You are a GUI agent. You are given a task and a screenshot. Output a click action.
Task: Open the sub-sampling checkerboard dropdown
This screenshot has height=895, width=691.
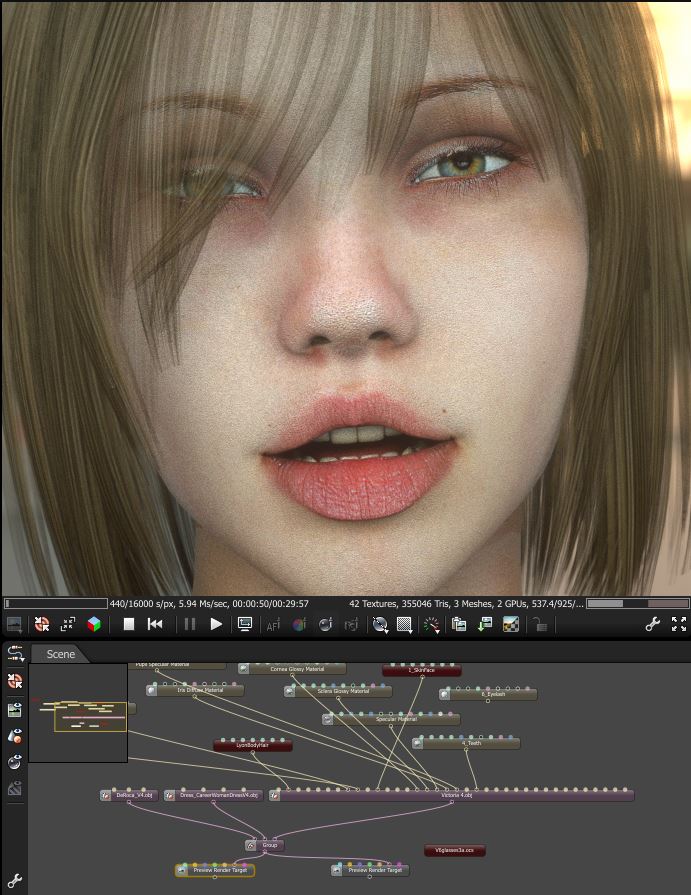(x=405, y=625)
